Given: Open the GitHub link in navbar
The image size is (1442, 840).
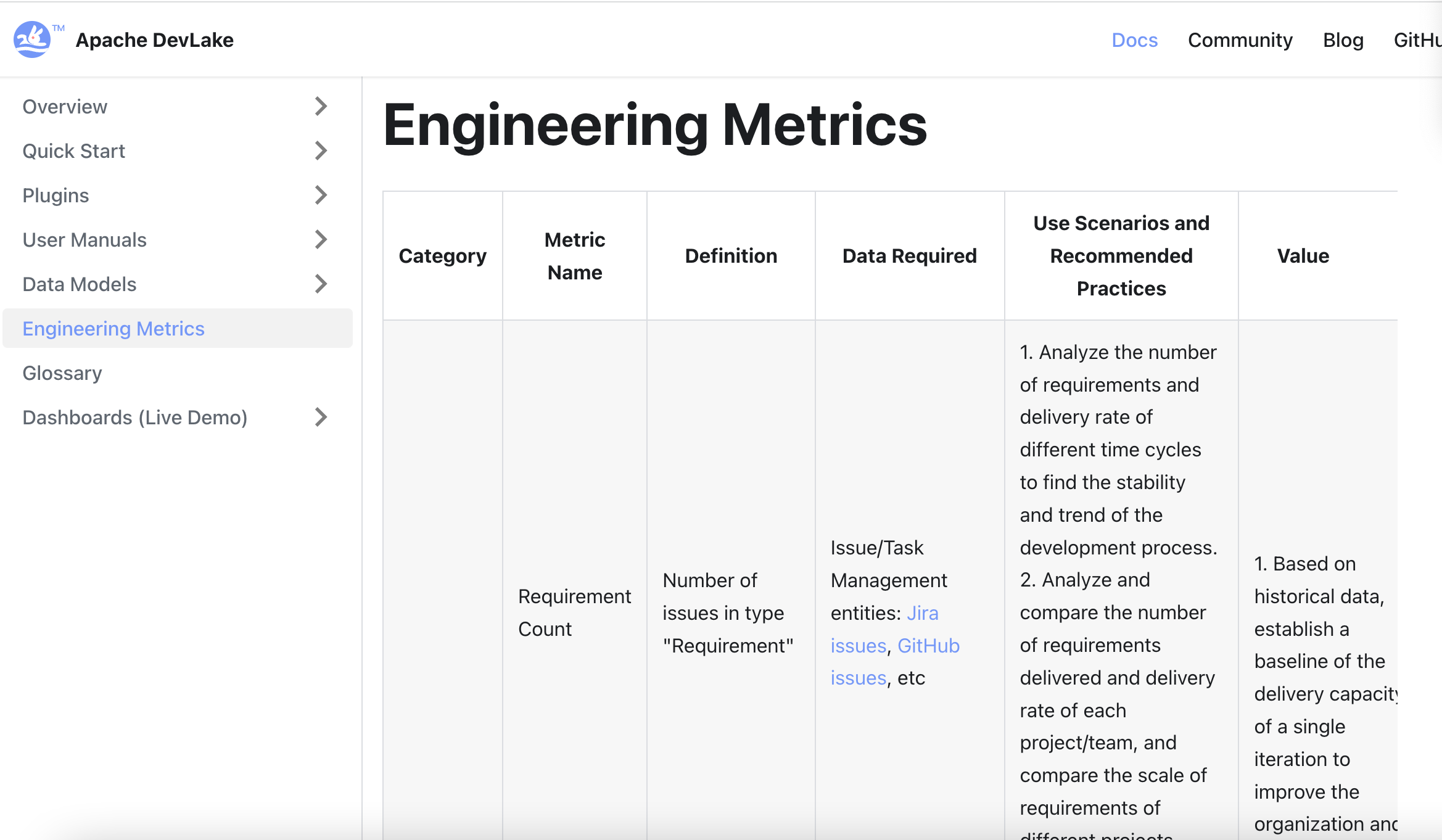Looking at the screenshot, I should (x=1417, y=39).
